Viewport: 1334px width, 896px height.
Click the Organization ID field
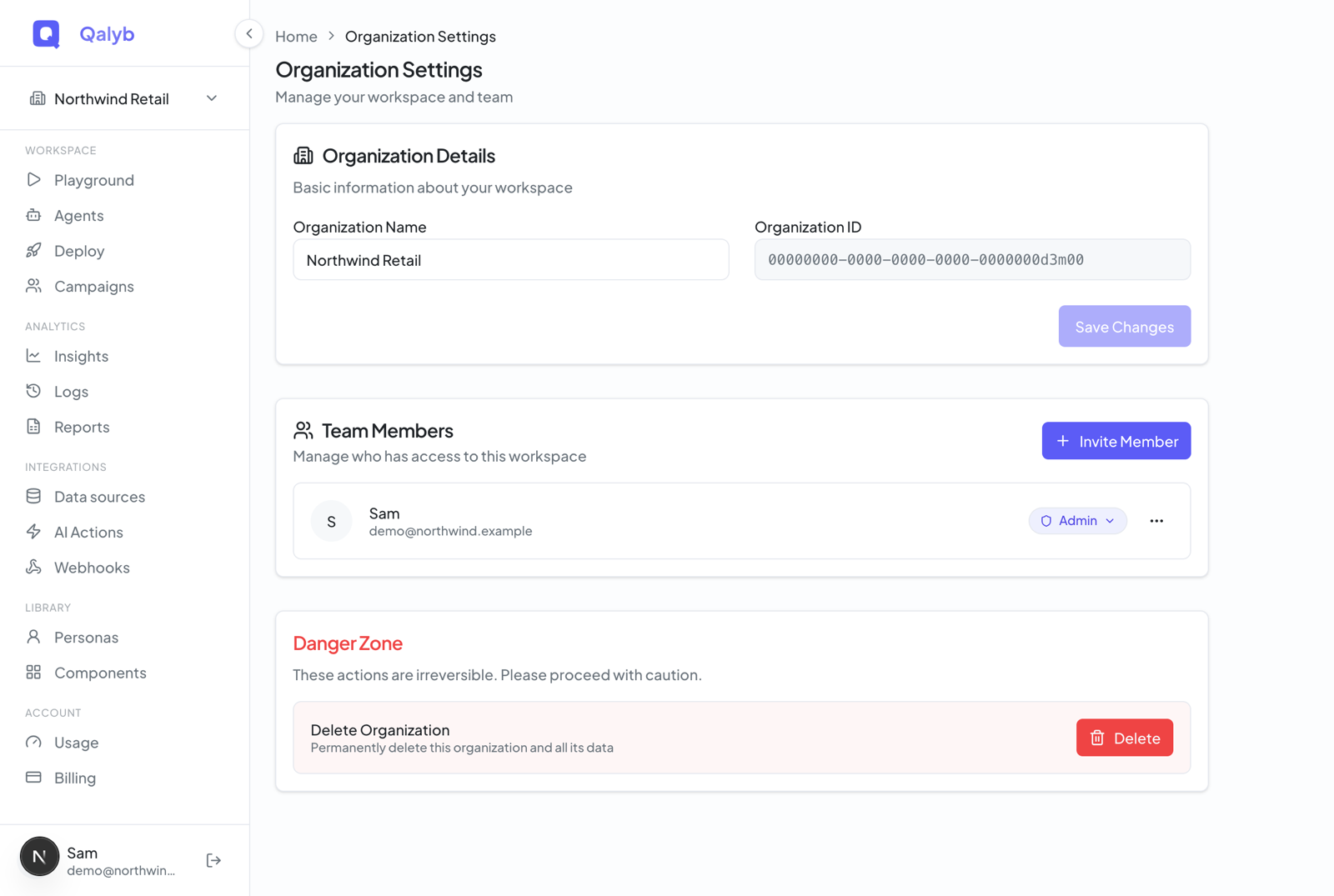(x=972, y=259)
